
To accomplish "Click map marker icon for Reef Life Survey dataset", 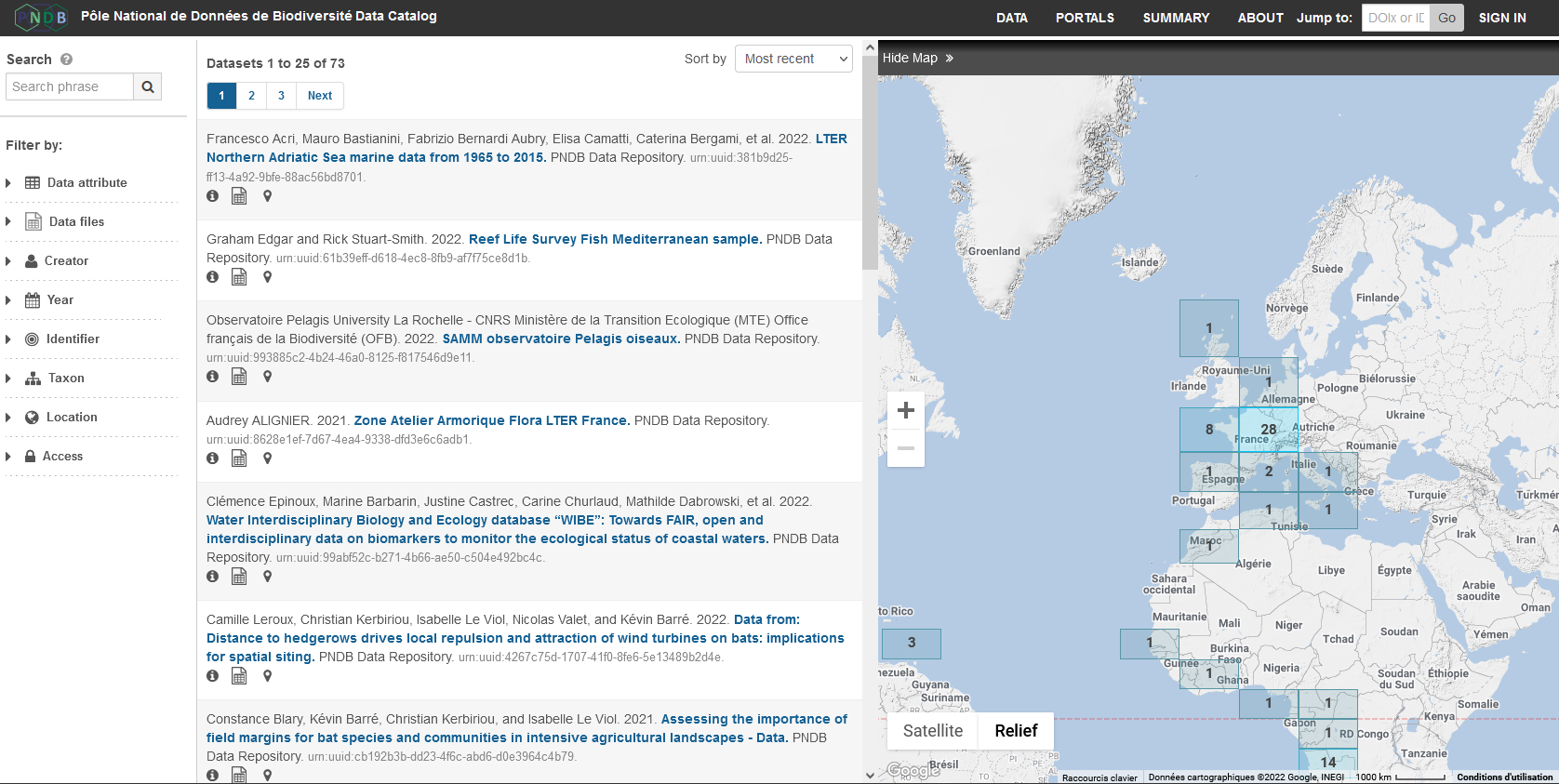I will pyautogui.click(x=267, y=277).
